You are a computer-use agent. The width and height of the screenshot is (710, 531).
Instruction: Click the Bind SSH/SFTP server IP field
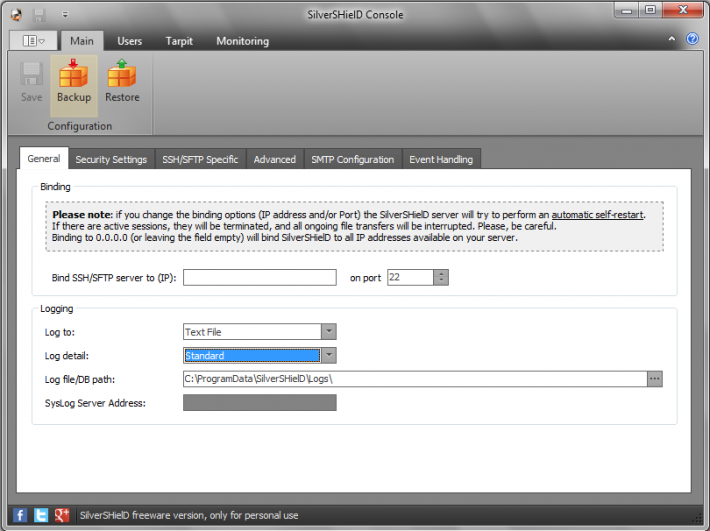point(259,277)
